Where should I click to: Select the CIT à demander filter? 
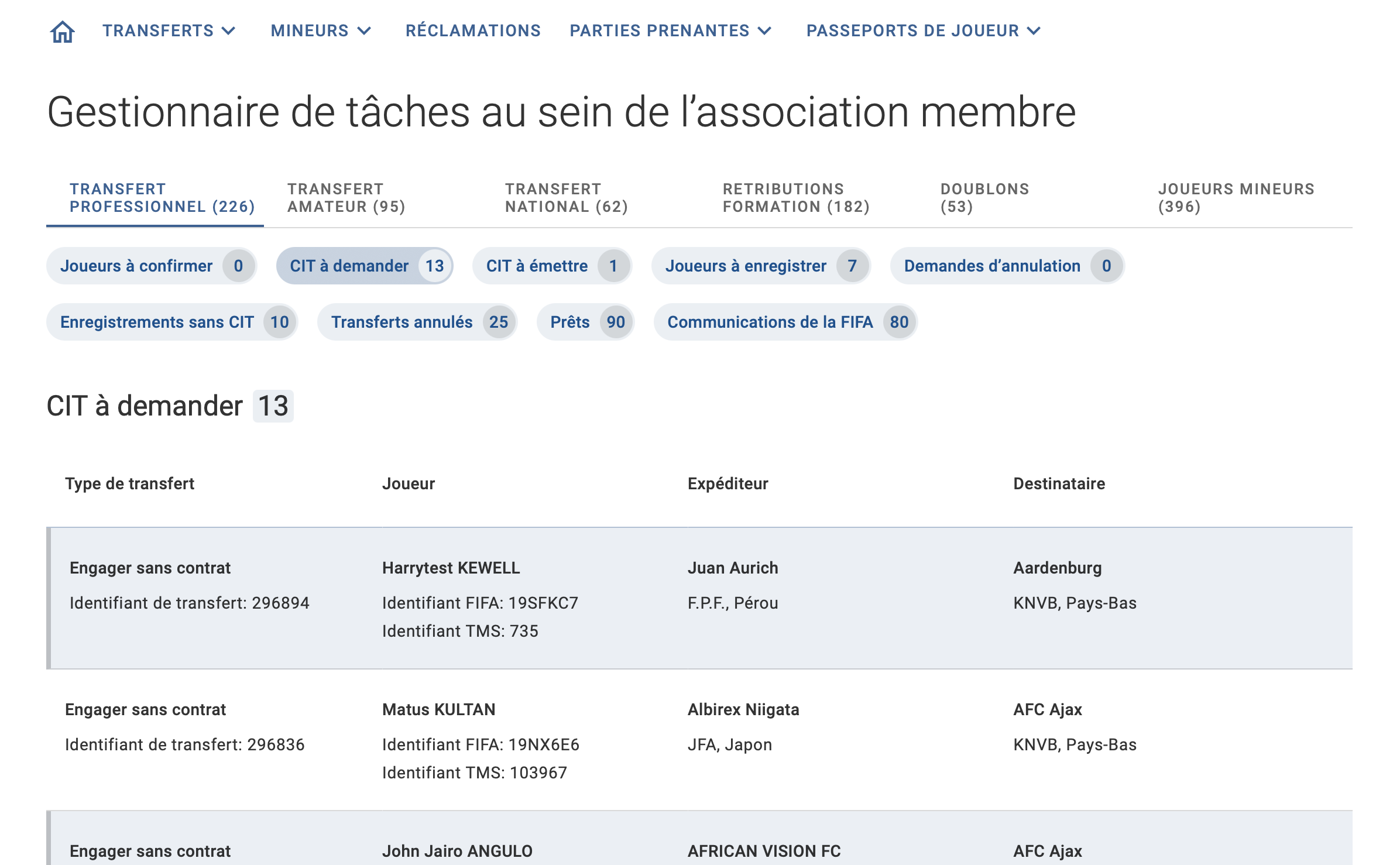(x=365, y=266)
